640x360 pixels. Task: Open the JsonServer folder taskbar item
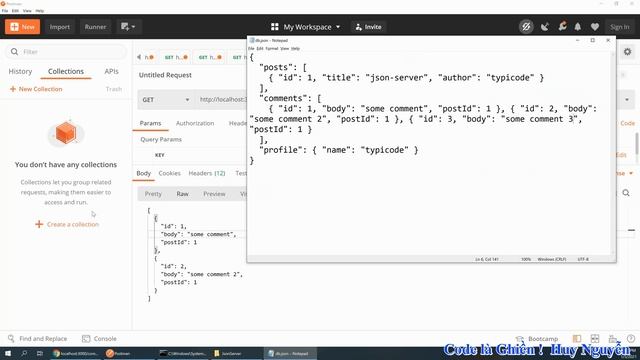point(237,353)
